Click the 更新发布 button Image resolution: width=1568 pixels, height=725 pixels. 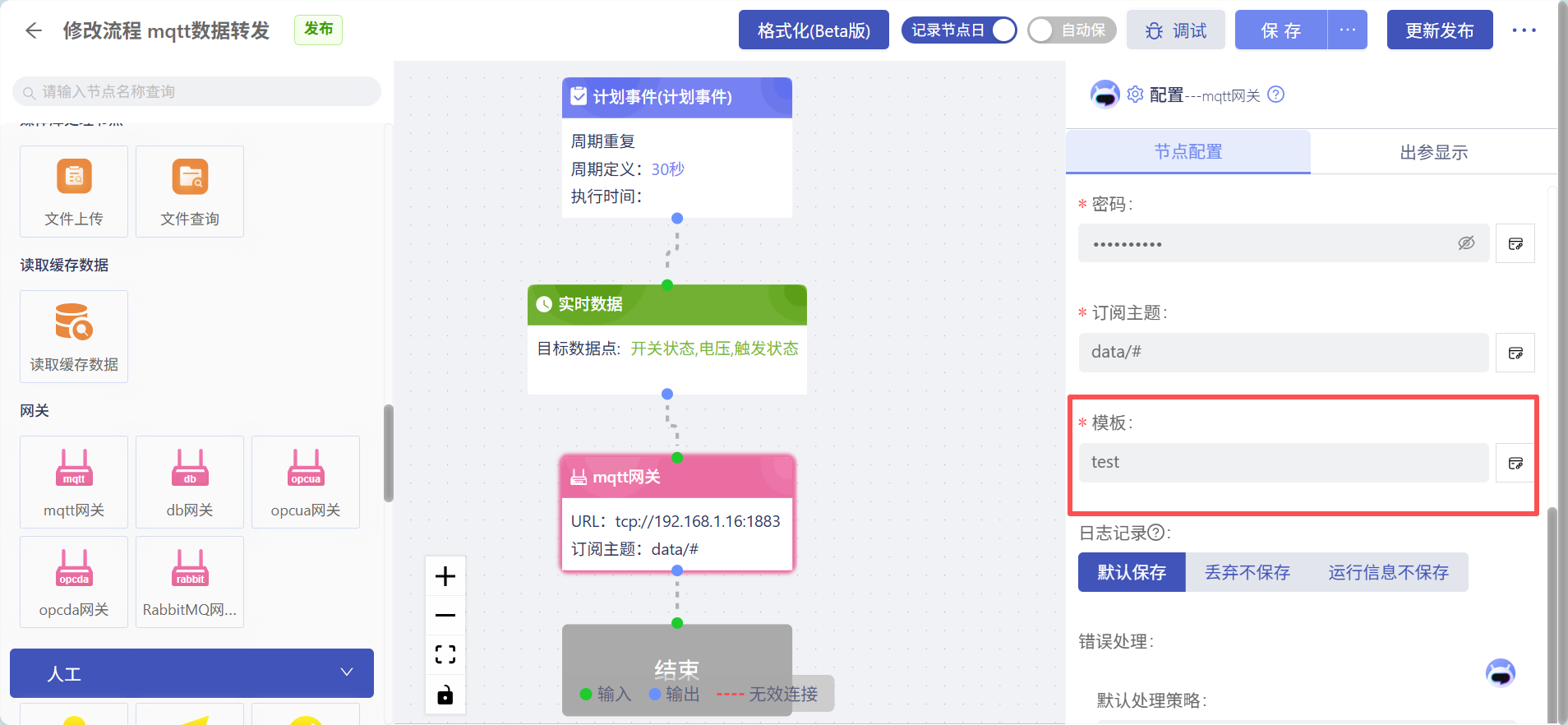pos(1440,30)
